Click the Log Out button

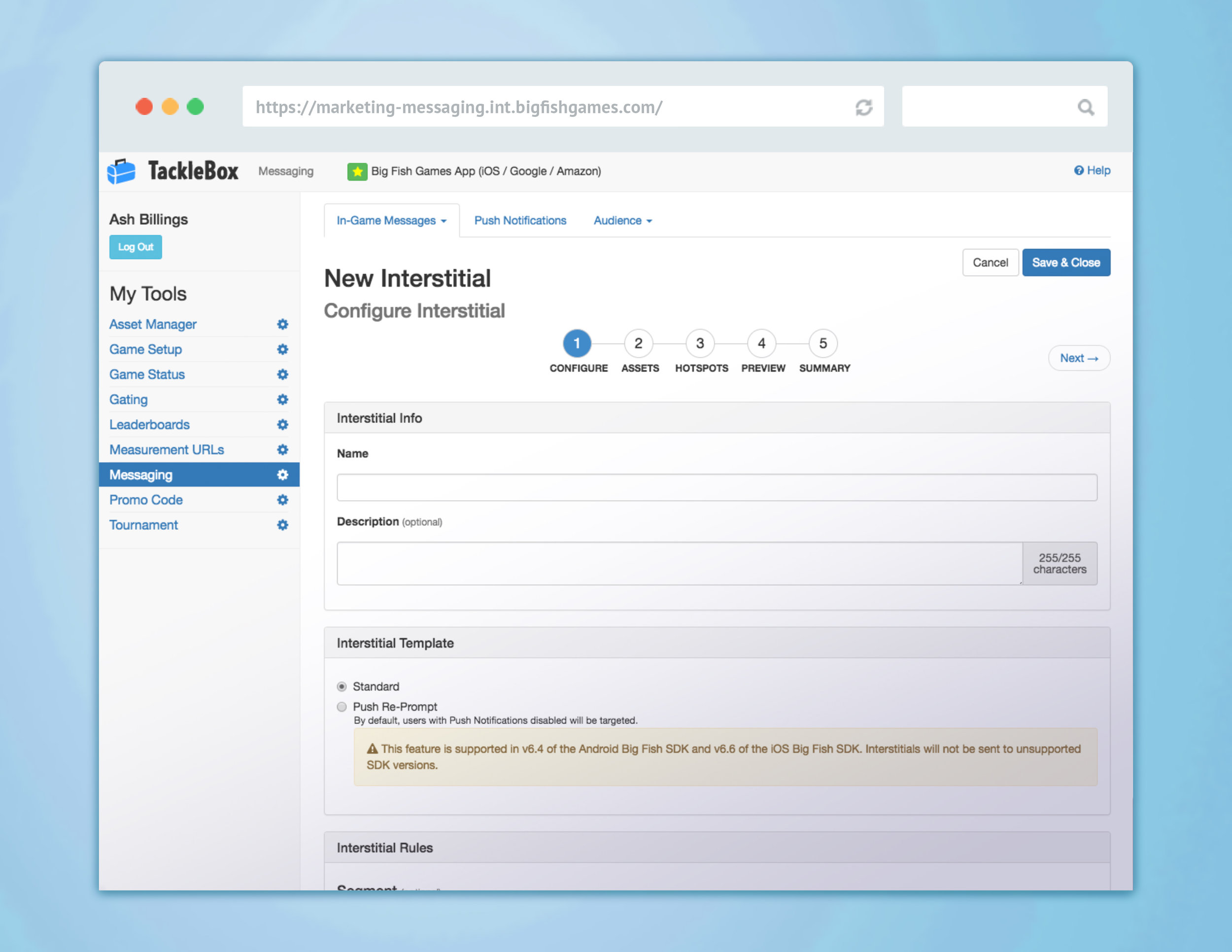click(136, 247)
